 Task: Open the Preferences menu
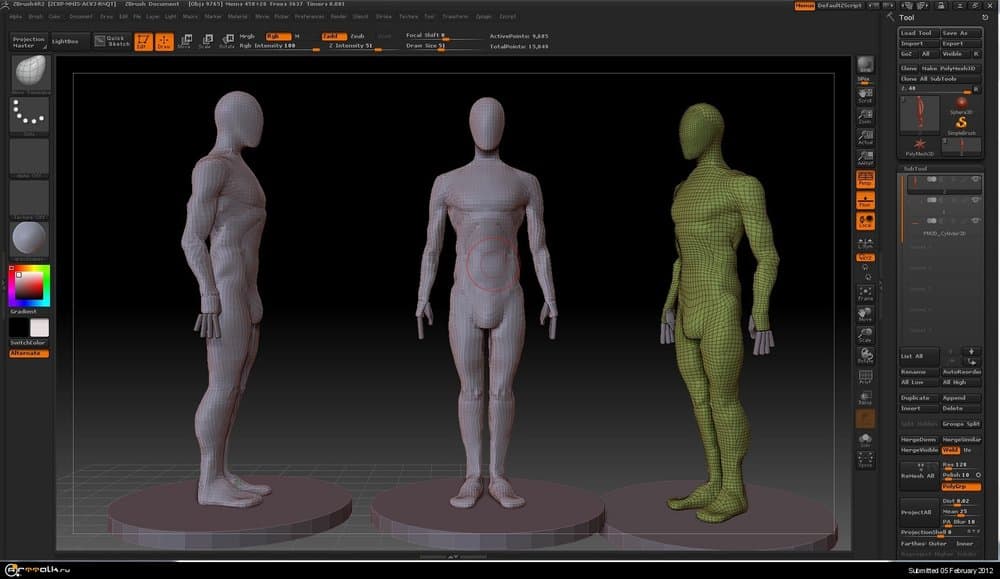point(308,17)
